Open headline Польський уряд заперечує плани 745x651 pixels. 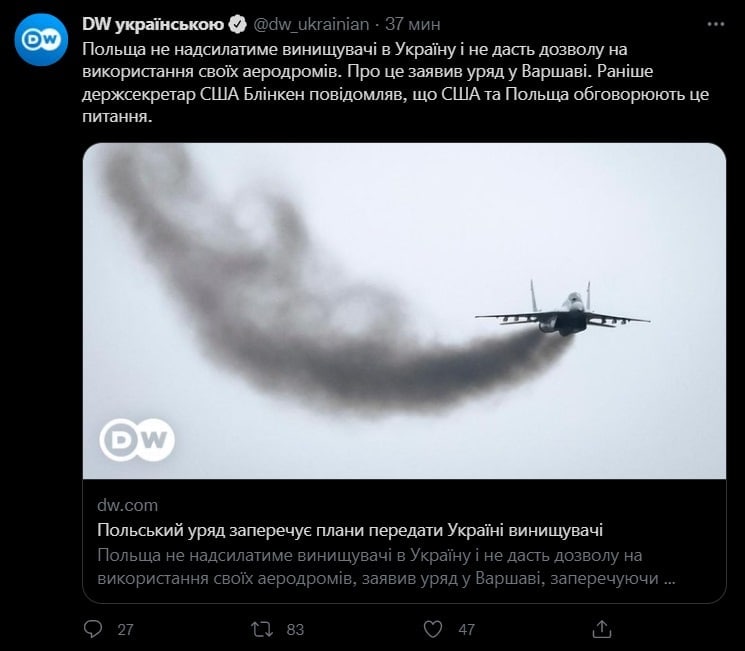[x=350, y=530]
